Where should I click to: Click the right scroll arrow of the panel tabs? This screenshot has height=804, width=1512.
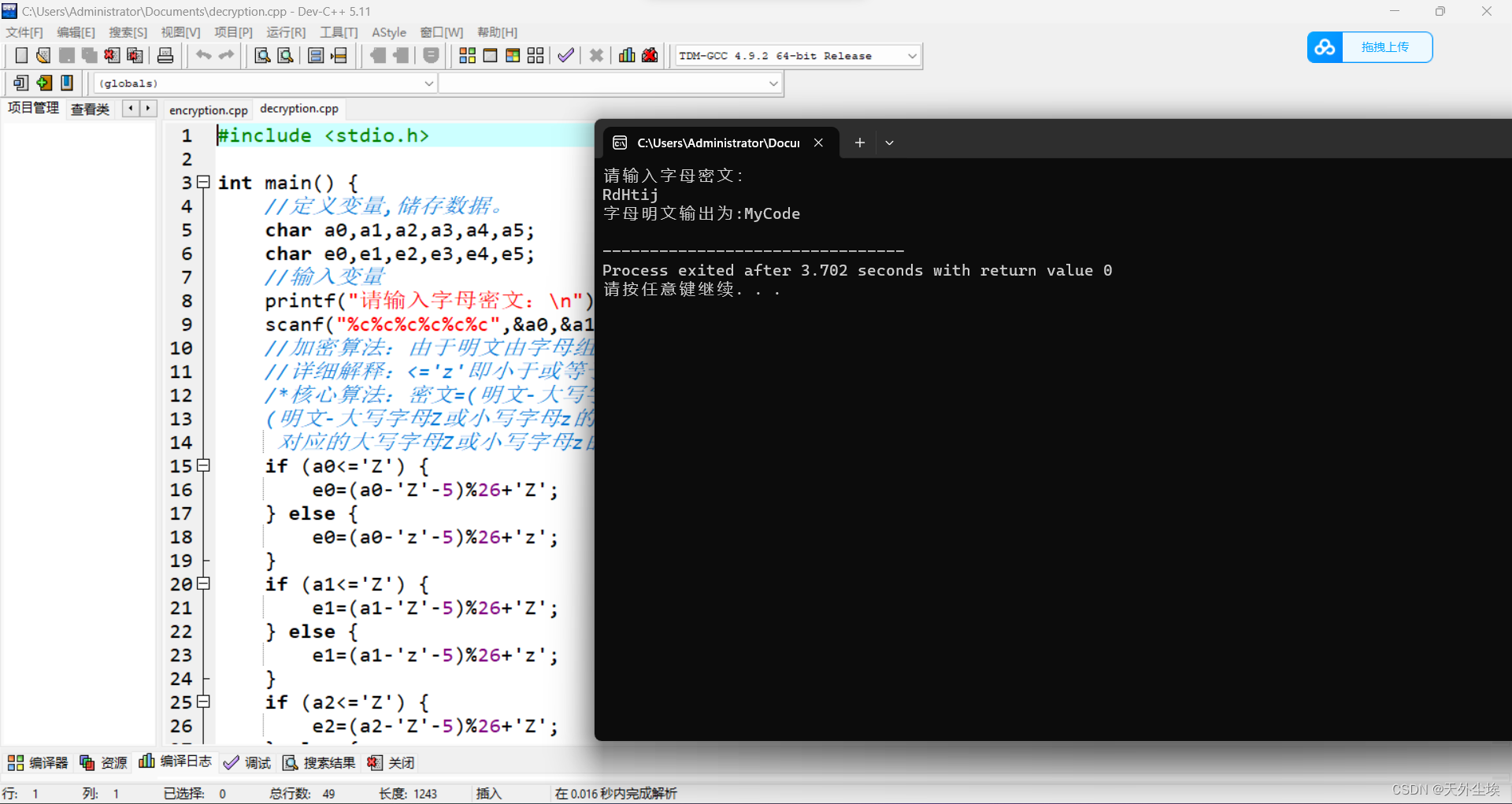point(148,109)
